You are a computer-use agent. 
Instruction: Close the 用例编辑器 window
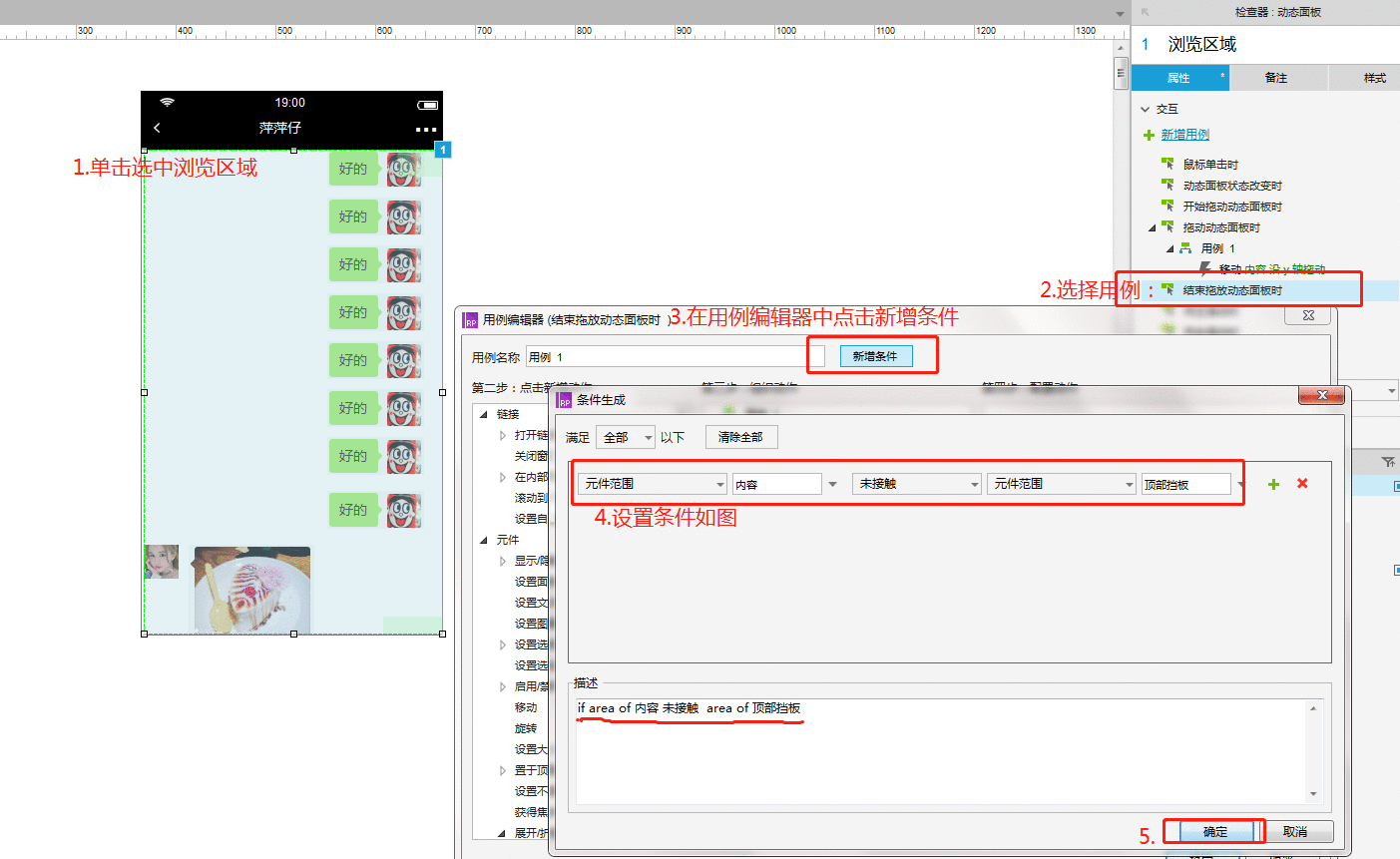[1308, 315]
